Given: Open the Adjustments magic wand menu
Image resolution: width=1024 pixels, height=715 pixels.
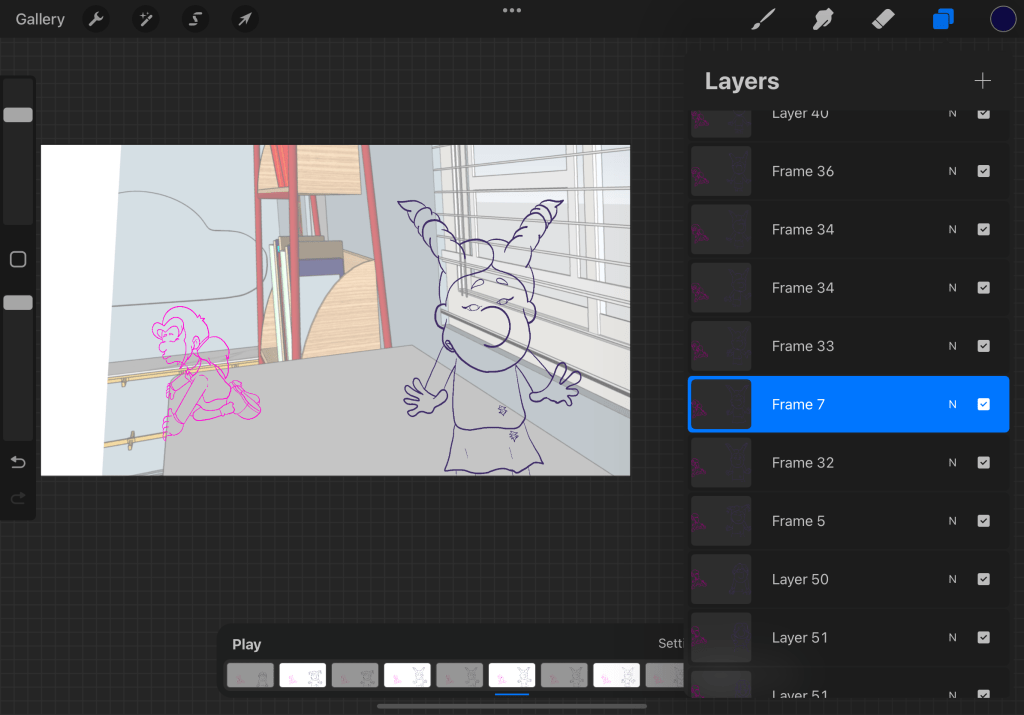Looking at the screenshot, I should [x=146, y=19].
